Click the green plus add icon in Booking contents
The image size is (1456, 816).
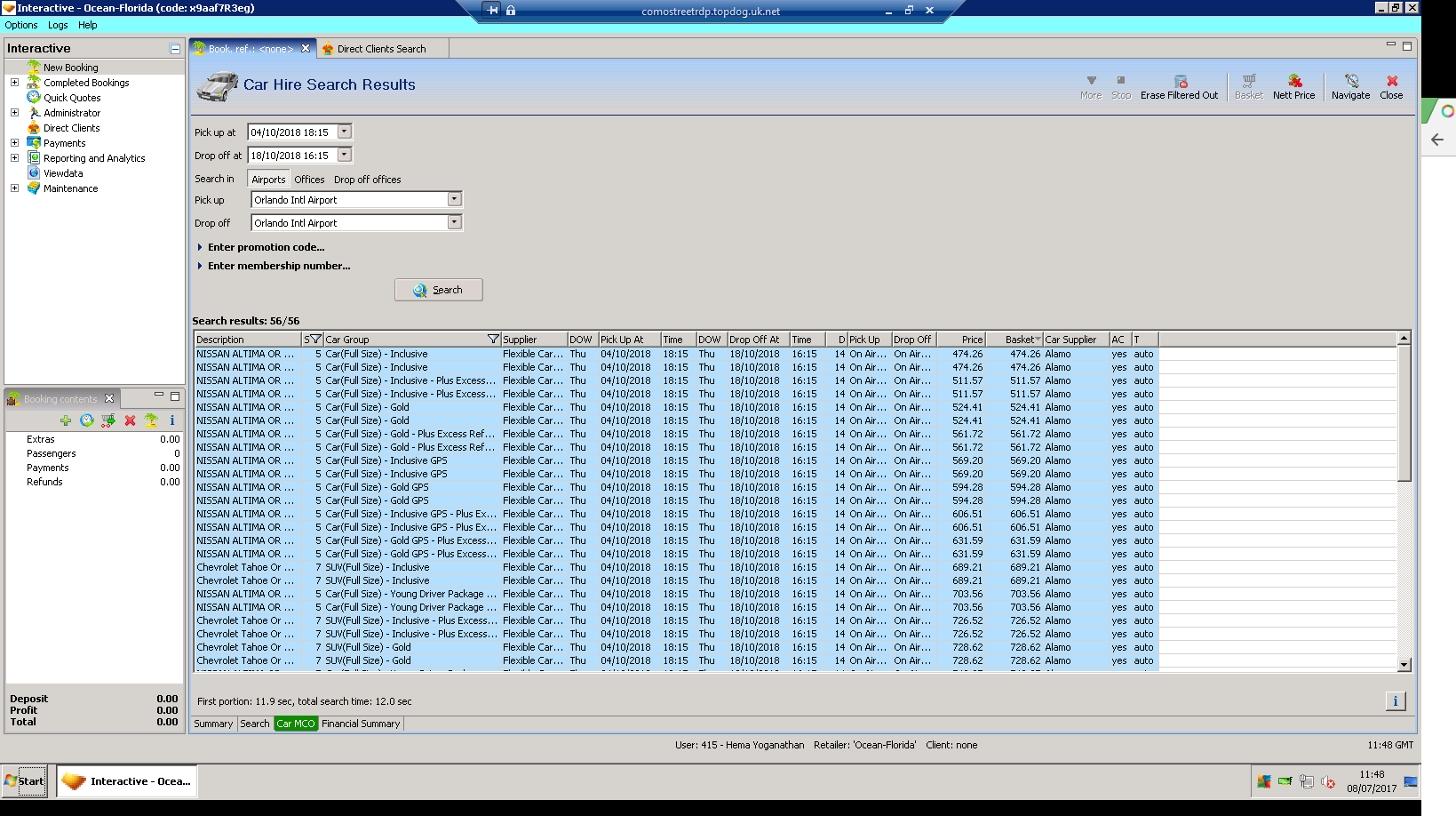pos(66,420)
